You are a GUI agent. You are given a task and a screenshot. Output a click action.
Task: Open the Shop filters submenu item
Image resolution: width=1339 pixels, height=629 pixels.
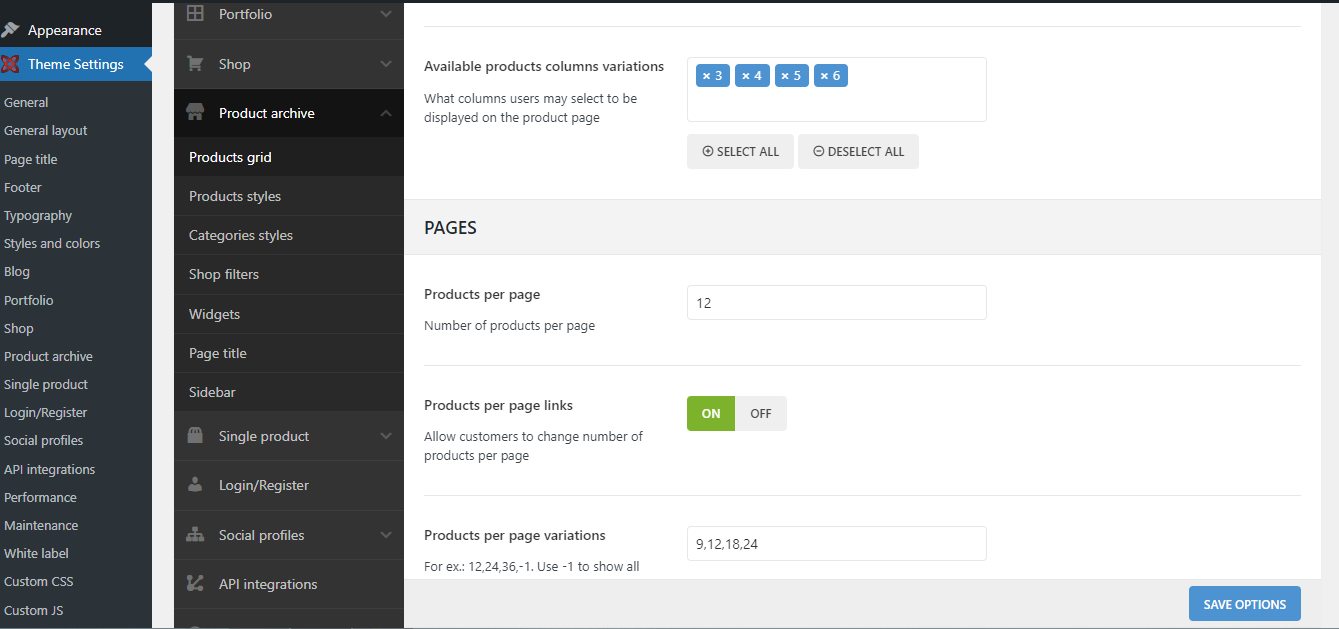[224, 274]
